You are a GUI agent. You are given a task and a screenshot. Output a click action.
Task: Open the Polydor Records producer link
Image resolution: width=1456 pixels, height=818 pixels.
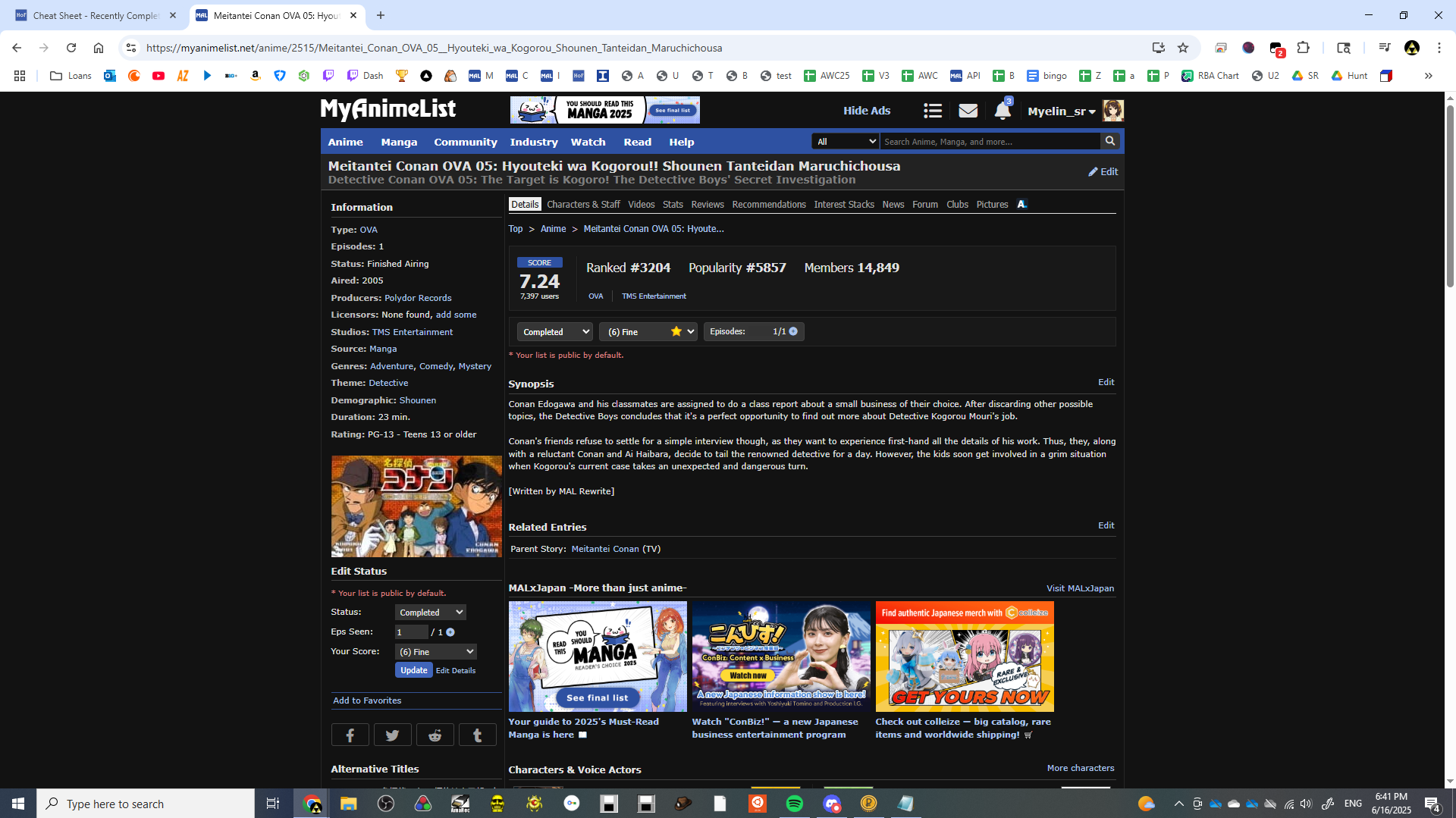[x=418, y=298]
